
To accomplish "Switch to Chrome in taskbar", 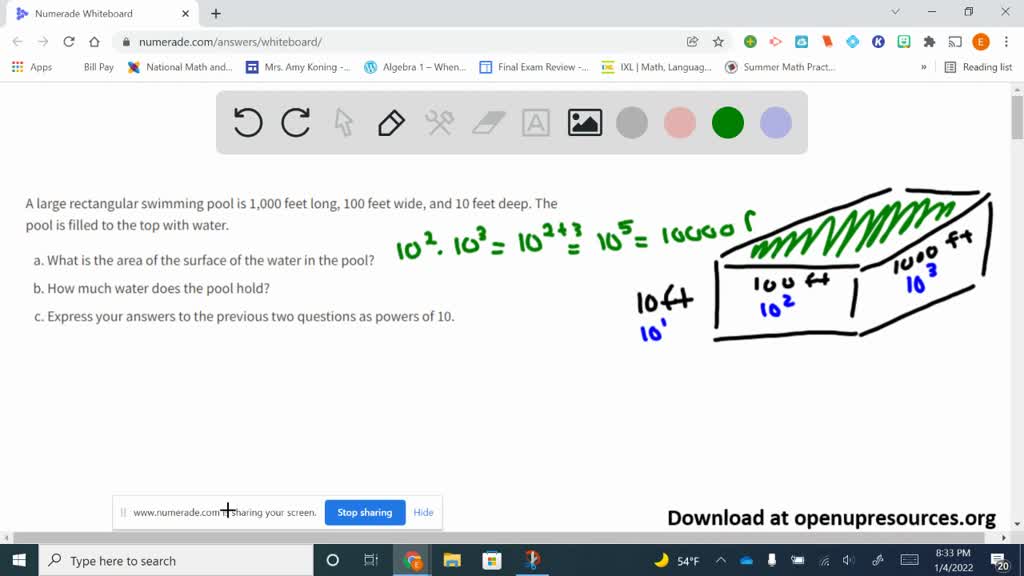I will coord(412,560).
